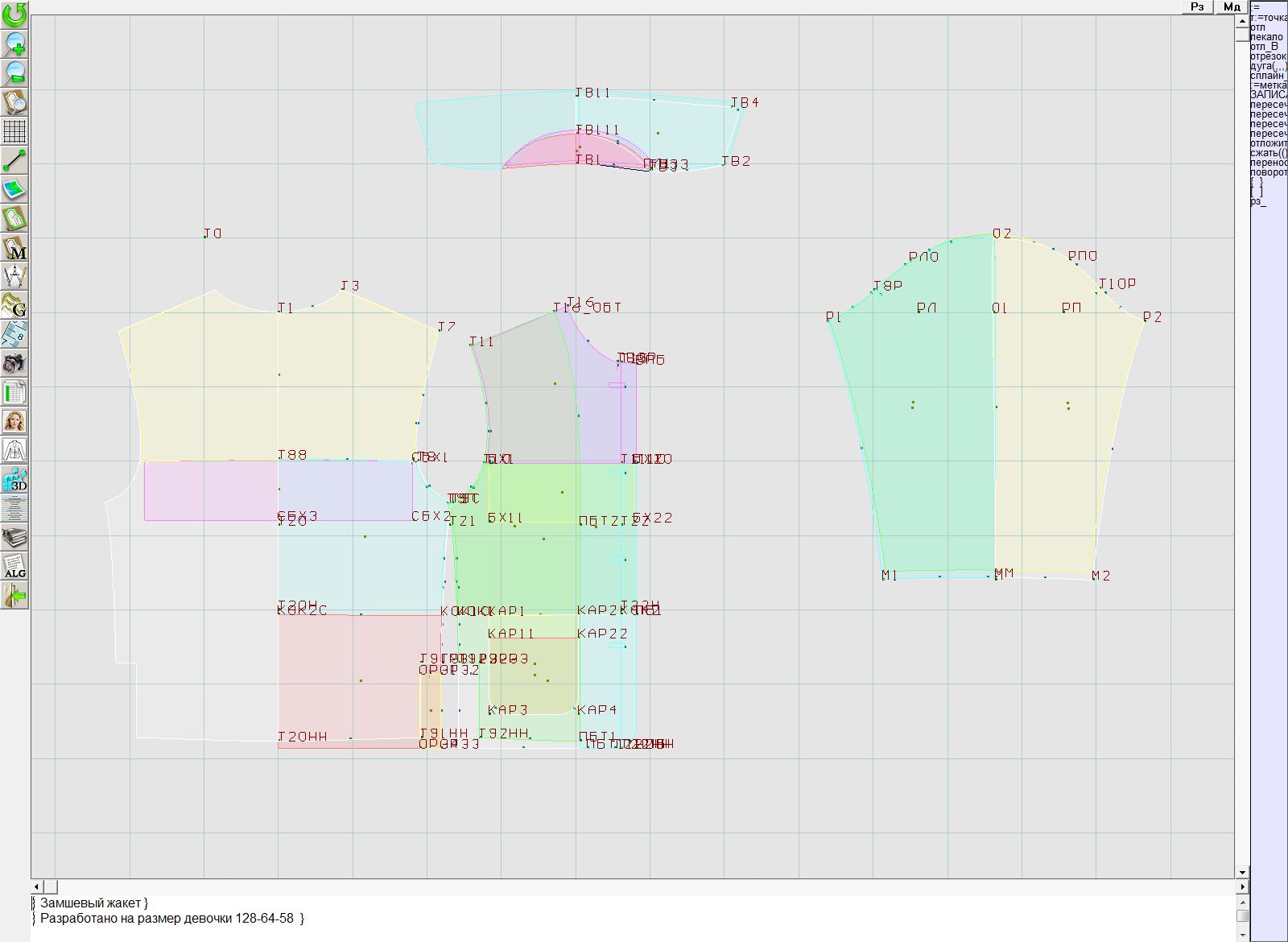Image resolution: width=1288 pixels, height=942 pixels.
Task: Click the exit door arrow icon
Action: click(14, 595)
